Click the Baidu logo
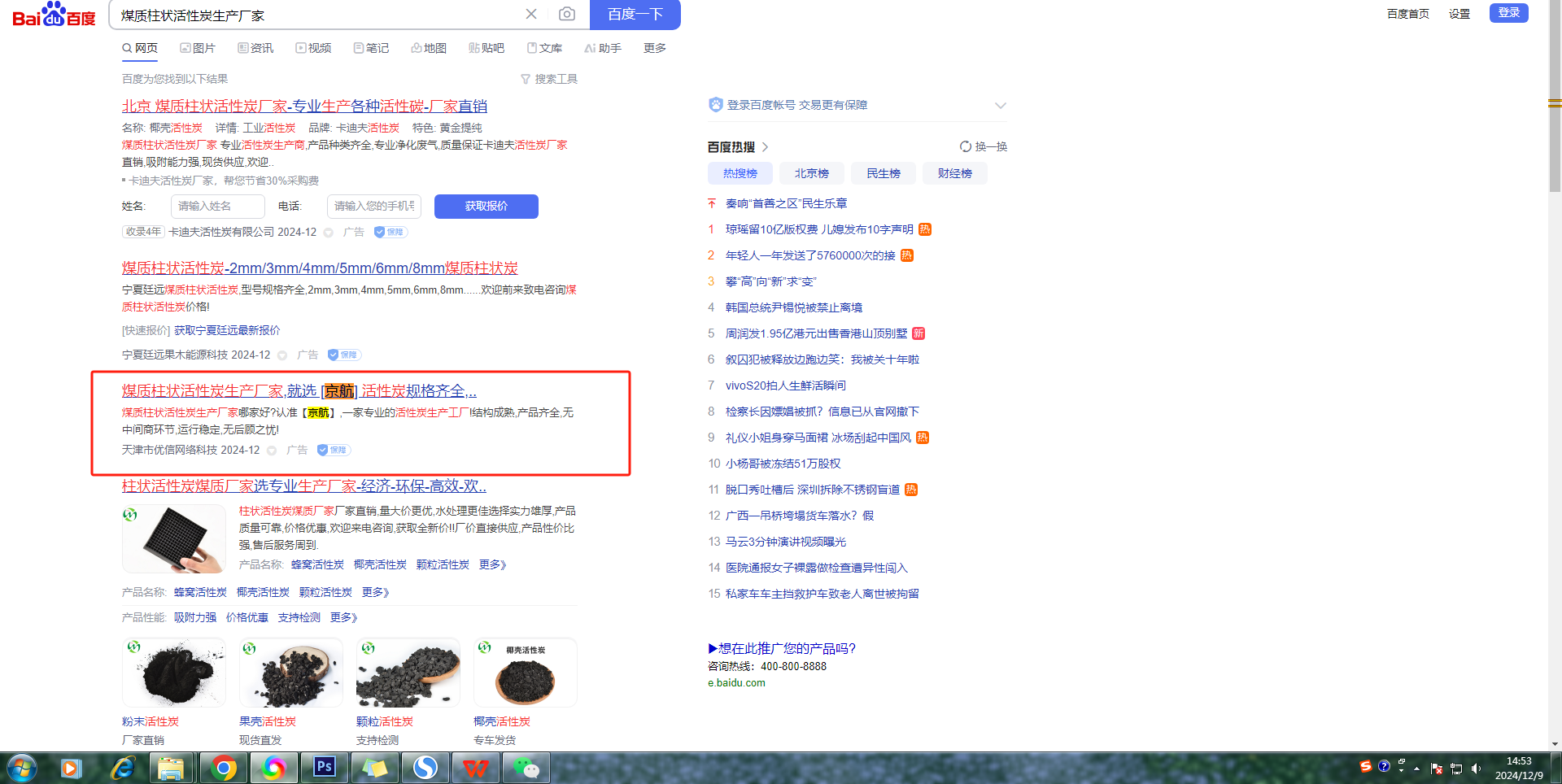Screen dimensions: 1562x784 pos(54,15)
